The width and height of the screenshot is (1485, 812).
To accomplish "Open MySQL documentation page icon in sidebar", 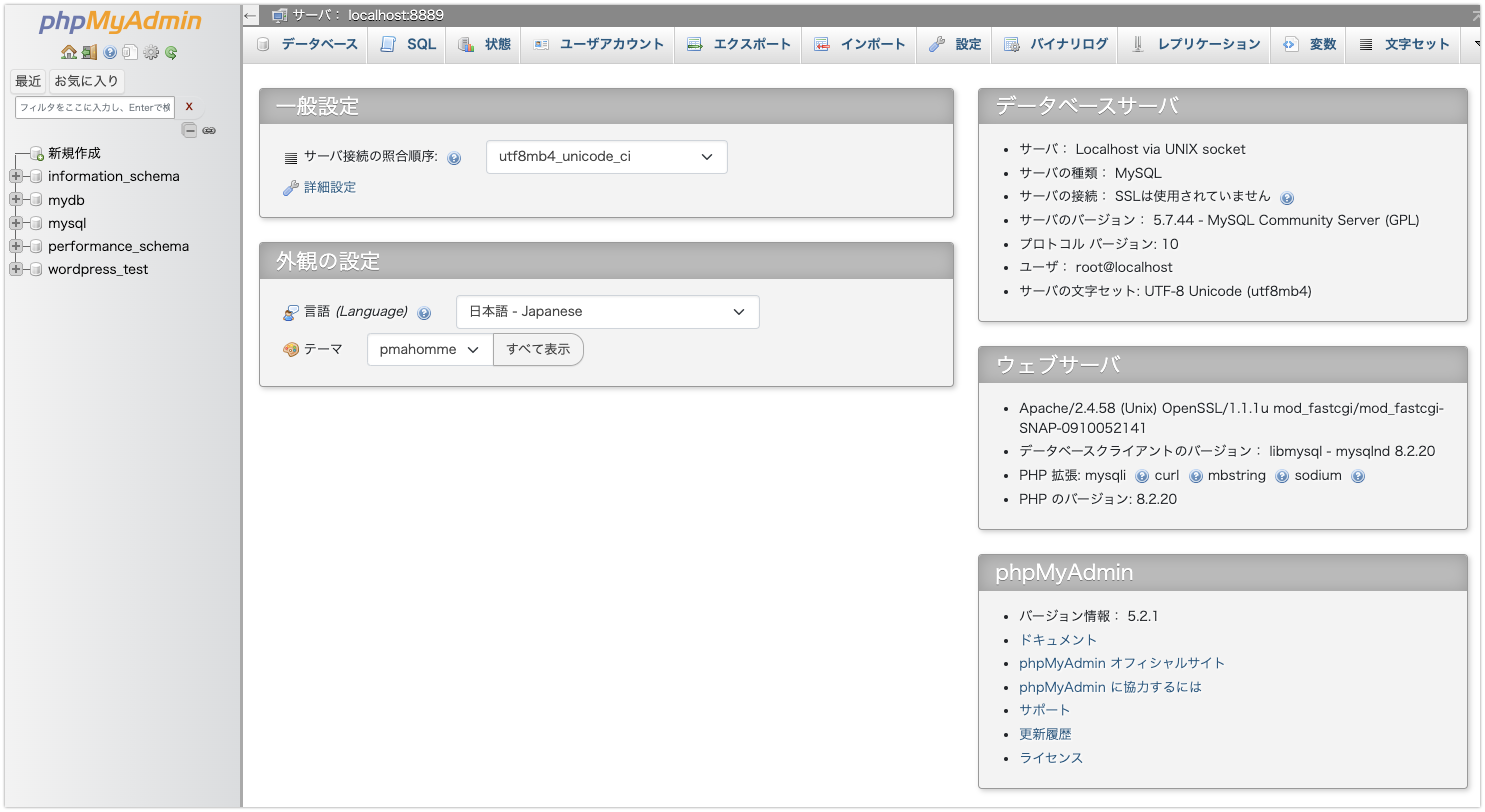I will [130, 52].
